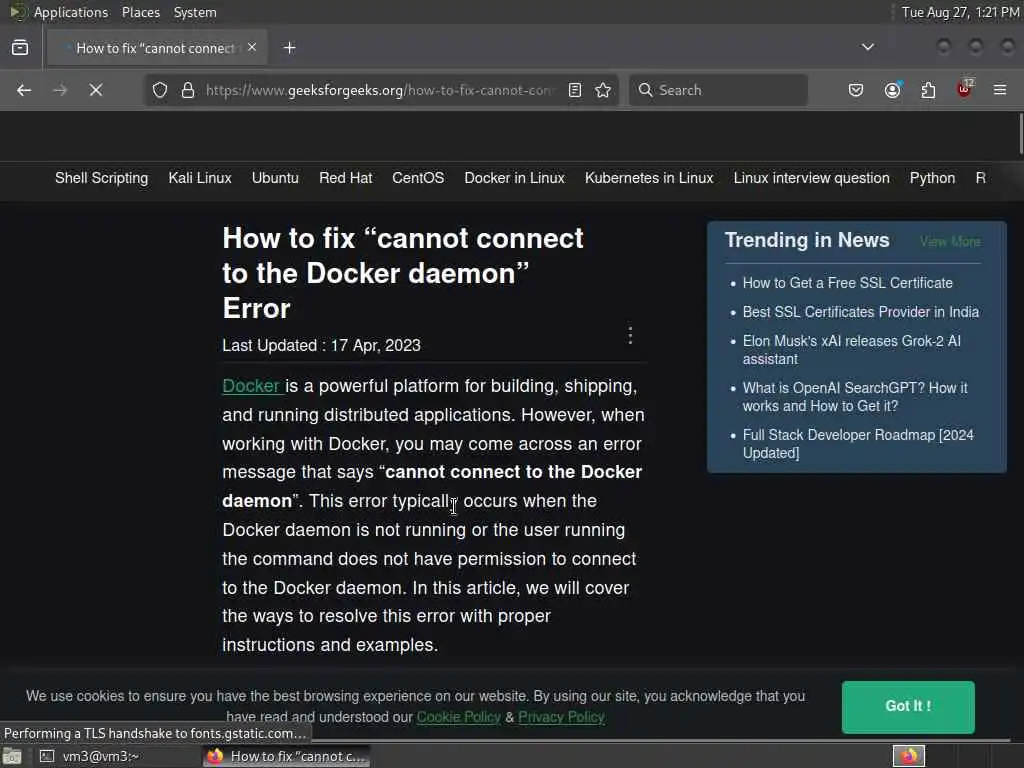Go back to the previous page
1024x768 pixels.
pyautogui.click(x=24, y=90)
